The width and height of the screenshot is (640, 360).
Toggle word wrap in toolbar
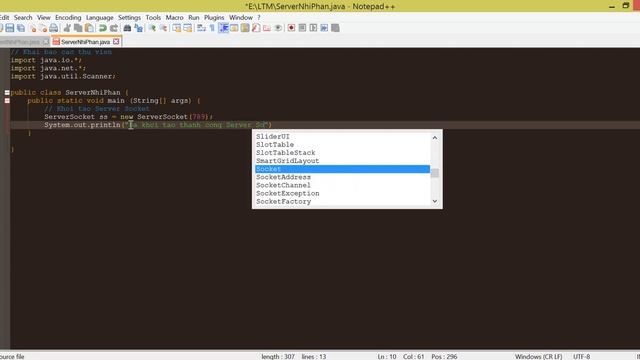tap(201, 28)
